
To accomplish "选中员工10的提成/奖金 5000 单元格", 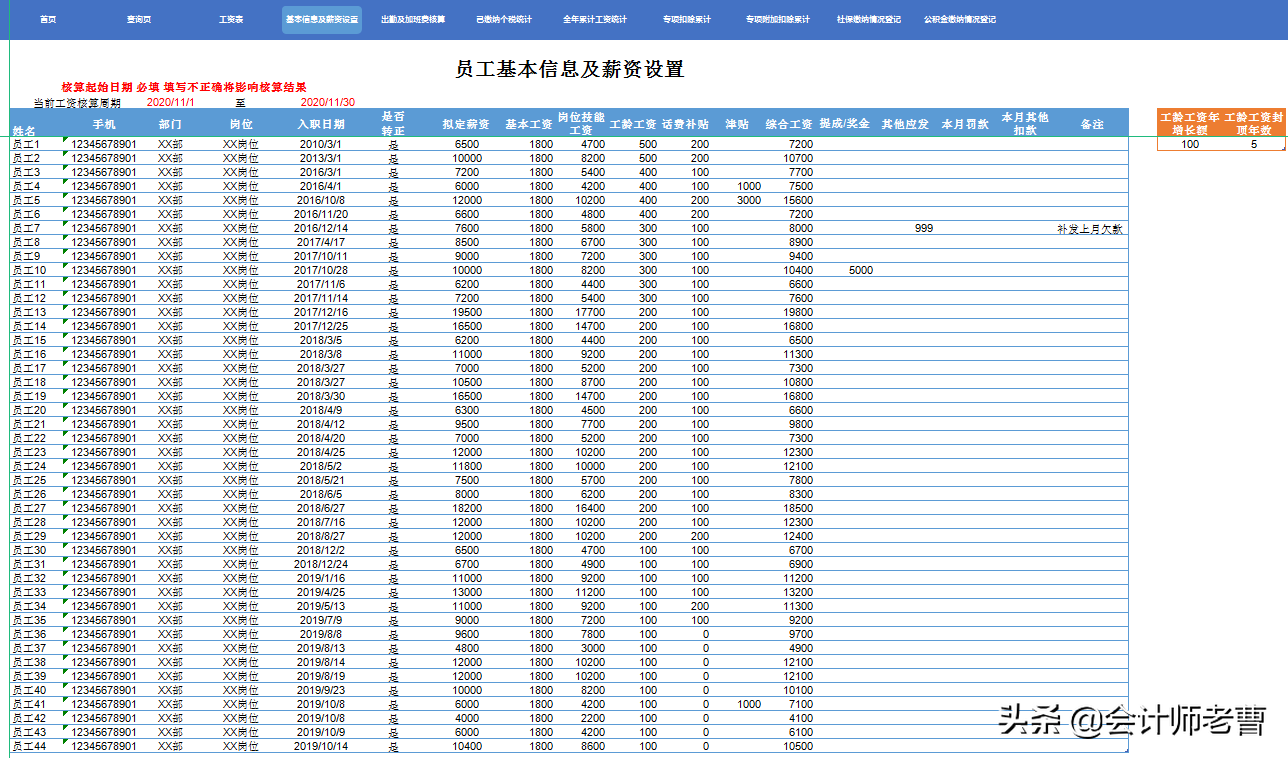I will [x=859, y=269].
